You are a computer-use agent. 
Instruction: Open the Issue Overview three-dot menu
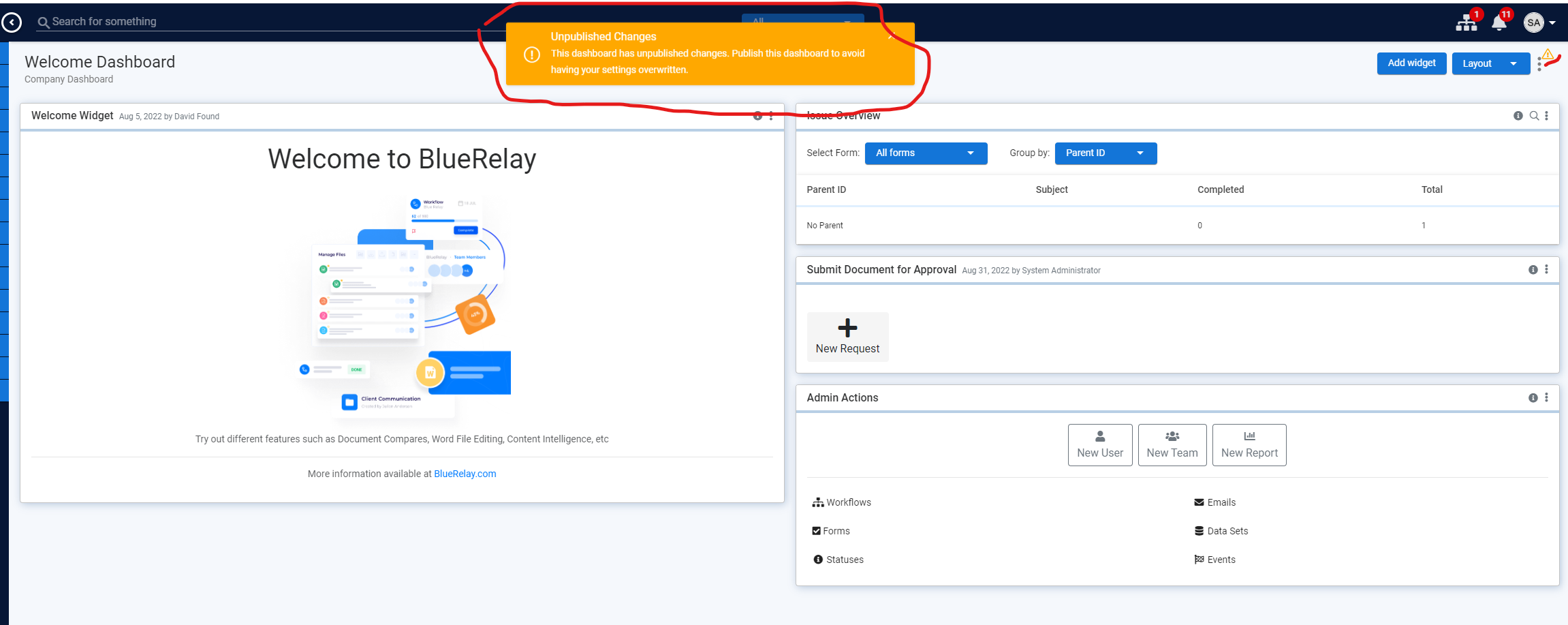click(x=1546, y=116)
